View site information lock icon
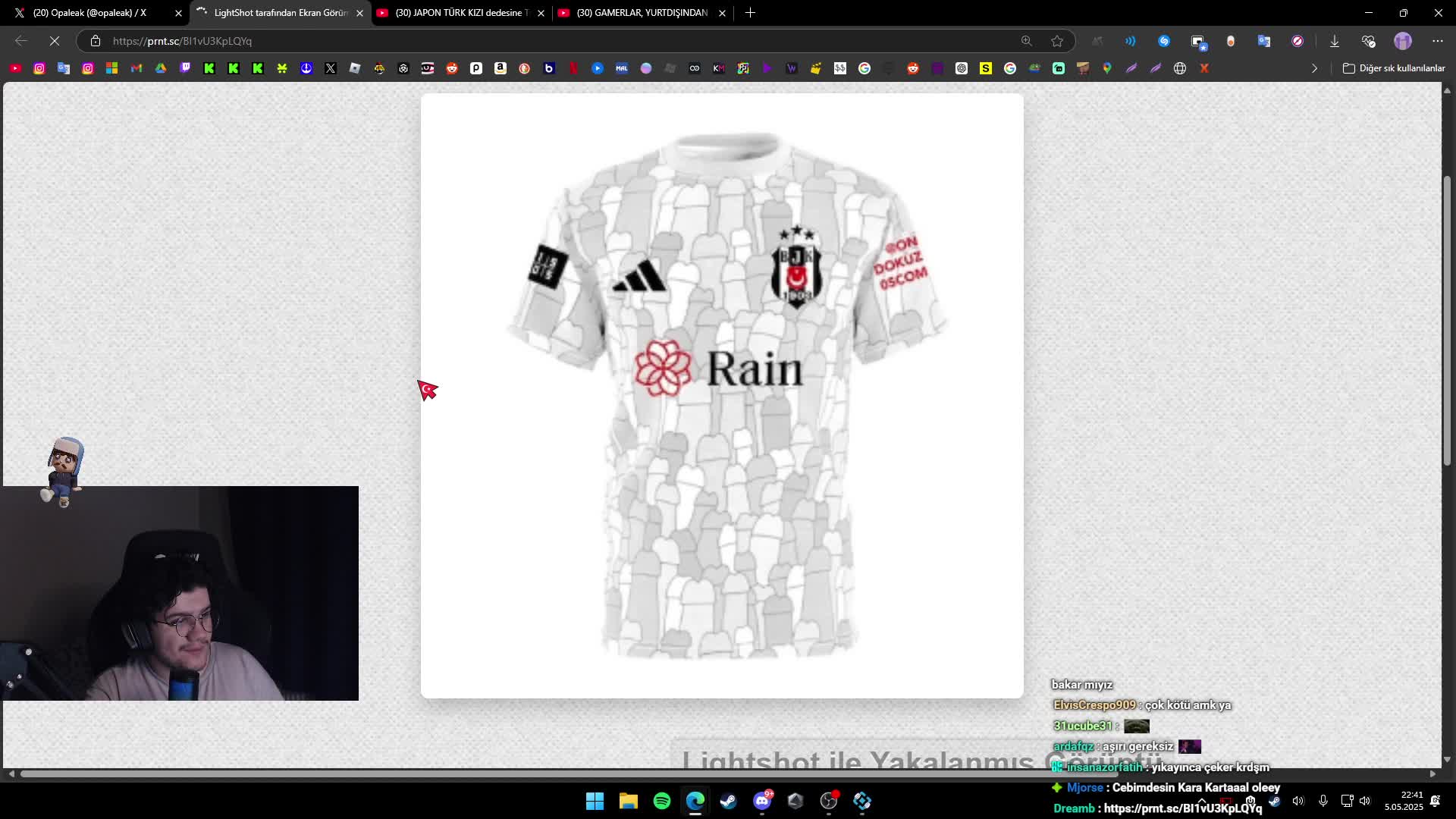Image resolution: width=1456 pixels, height=819 pixels. [96, 41]
